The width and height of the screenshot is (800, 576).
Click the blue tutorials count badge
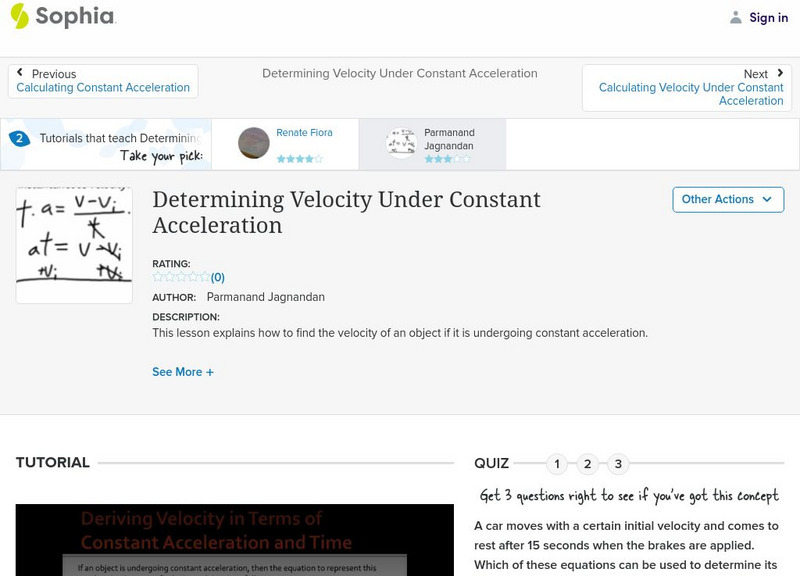click(20, 138)
